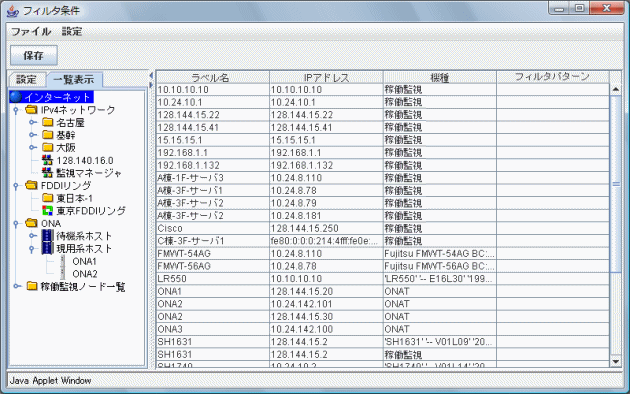Click the vertical scrollbar thumb
The width and height of the screenshot is (630, 394).
[616, 184]
